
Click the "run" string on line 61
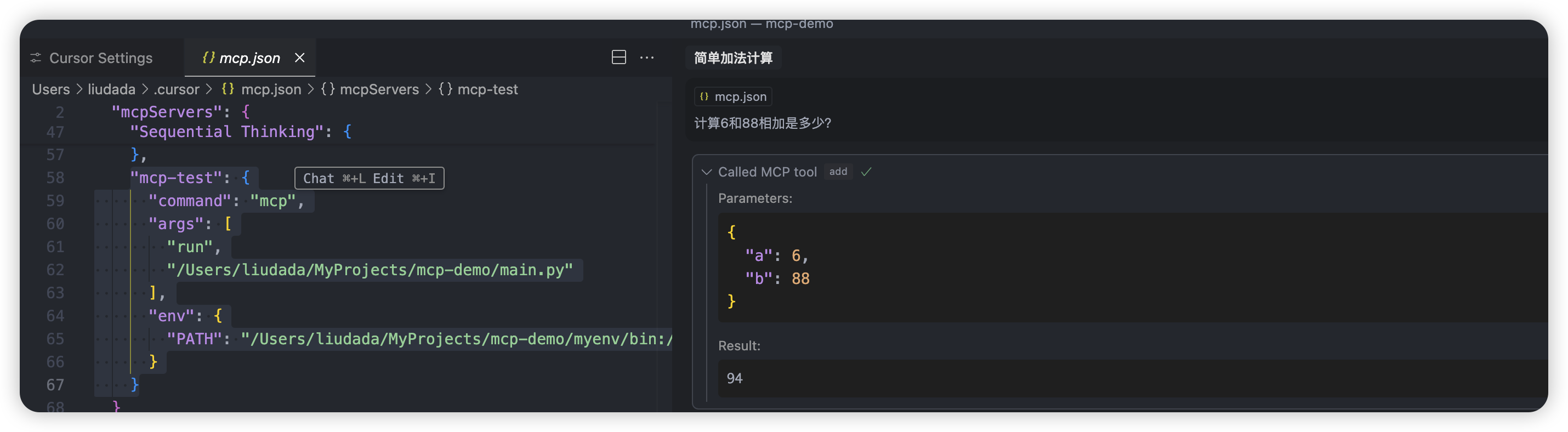click(x=190, y=247)
